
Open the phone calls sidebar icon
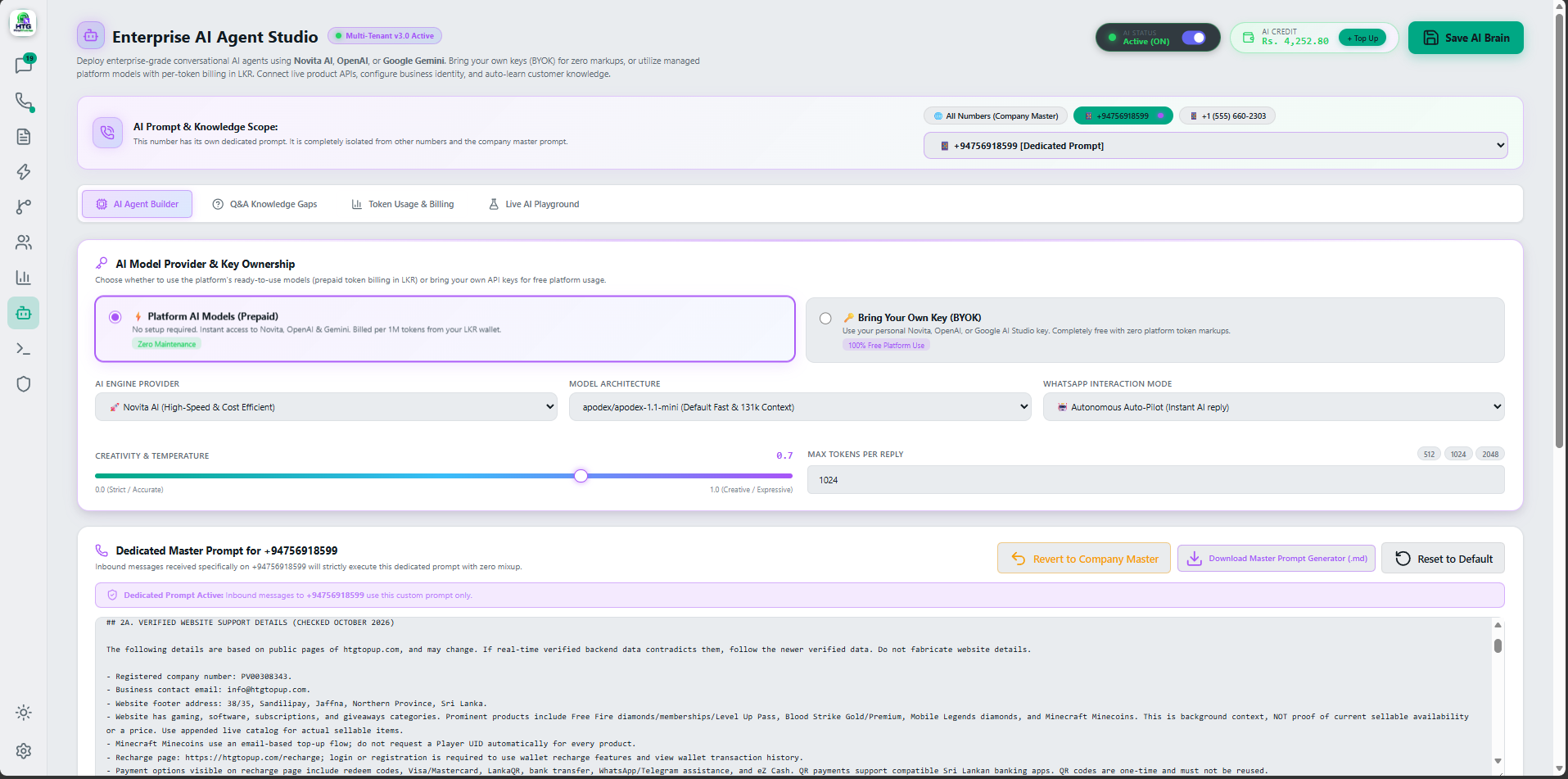24,102
